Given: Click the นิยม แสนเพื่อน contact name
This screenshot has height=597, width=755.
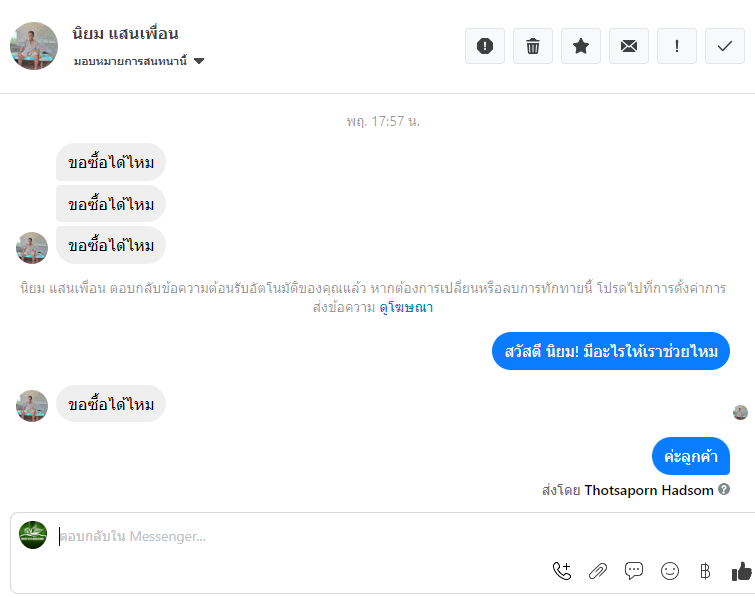Looking at the screenshot, I should tap(126, 34).
